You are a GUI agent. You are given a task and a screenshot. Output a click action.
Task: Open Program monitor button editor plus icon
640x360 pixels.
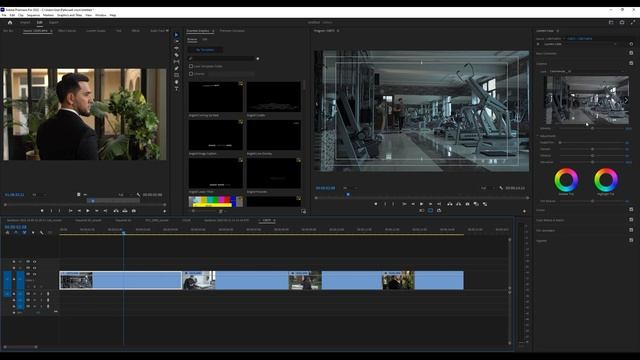(x=524, y=211)
